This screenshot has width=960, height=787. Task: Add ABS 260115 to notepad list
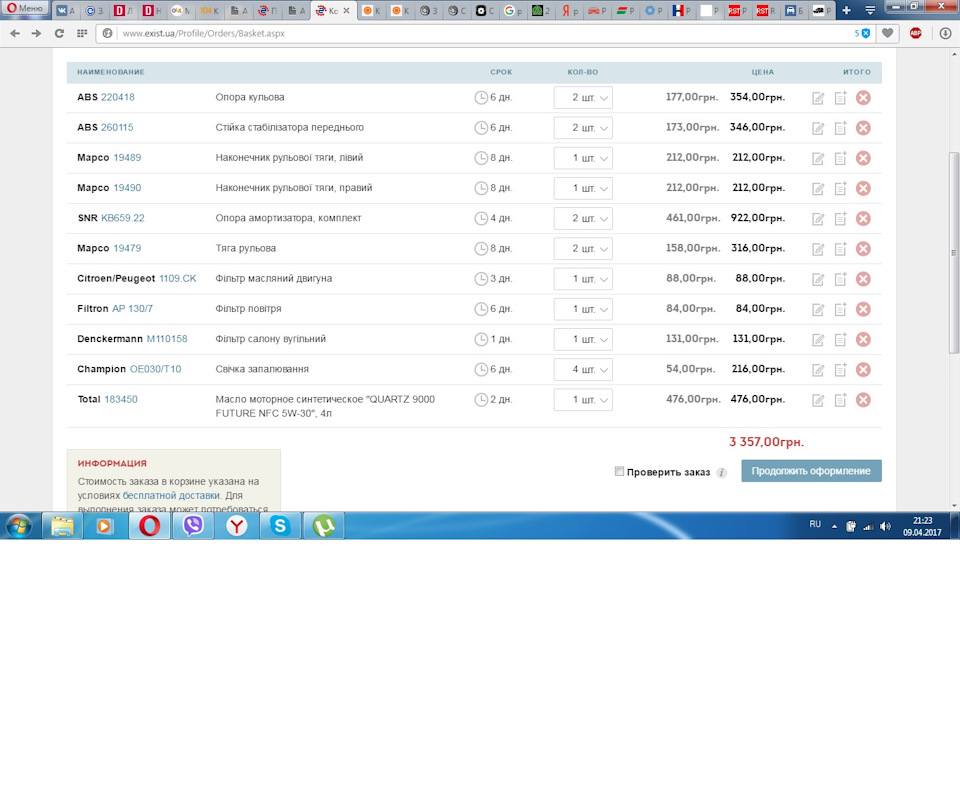pyautogui.click(x=841, y=128)
